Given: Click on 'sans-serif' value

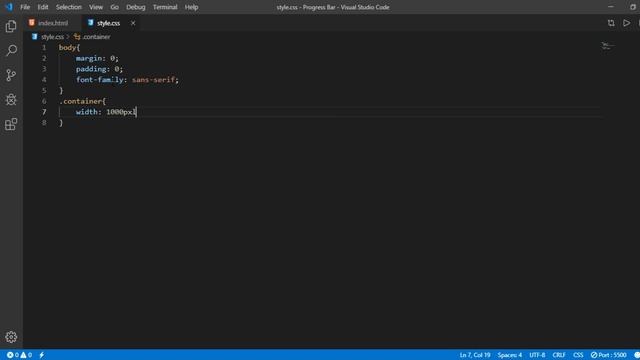Looking at the screenshot, I should pyautogui.click(x=153, y=80).
